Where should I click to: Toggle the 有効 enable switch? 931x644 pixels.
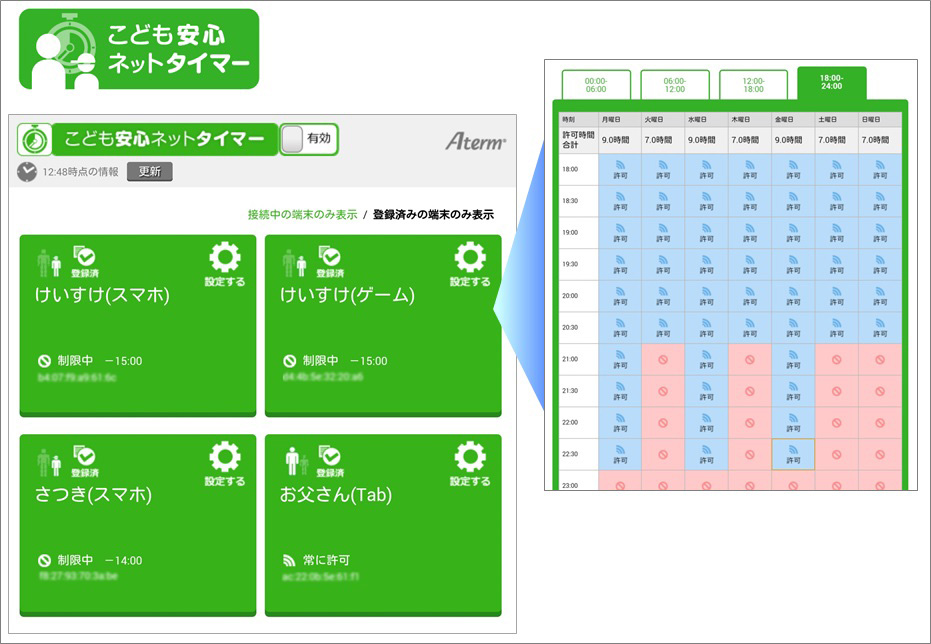pos(309,139)
